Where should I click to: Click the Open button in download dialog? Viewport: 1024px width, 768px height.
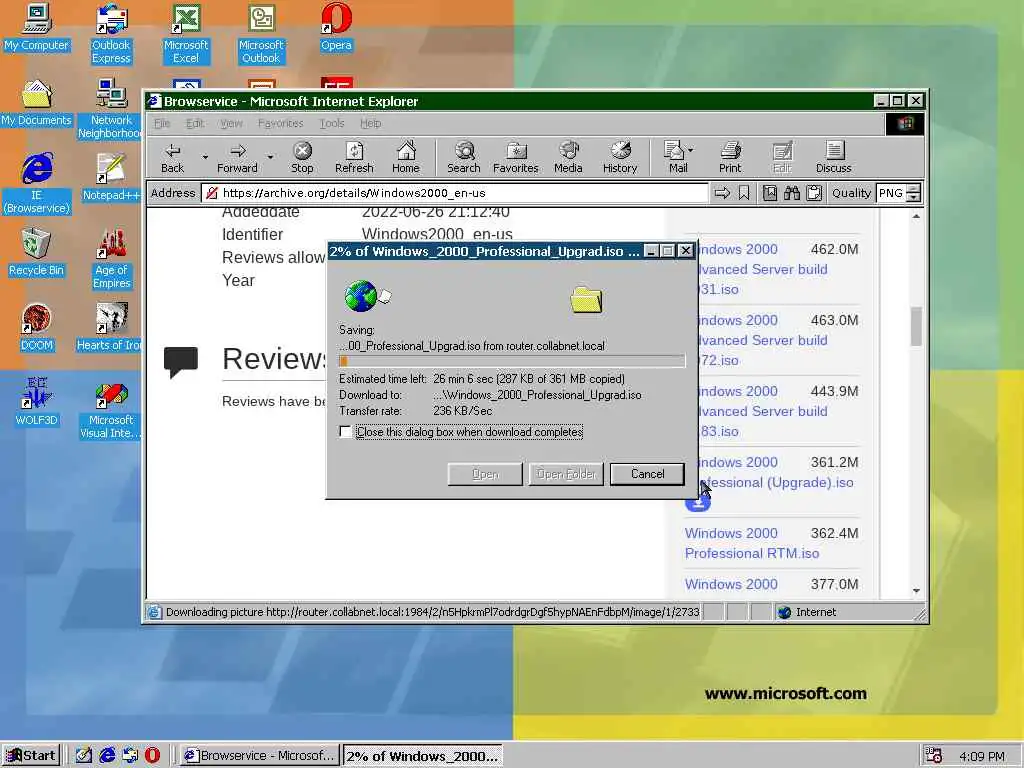click(x=485, y=474)
